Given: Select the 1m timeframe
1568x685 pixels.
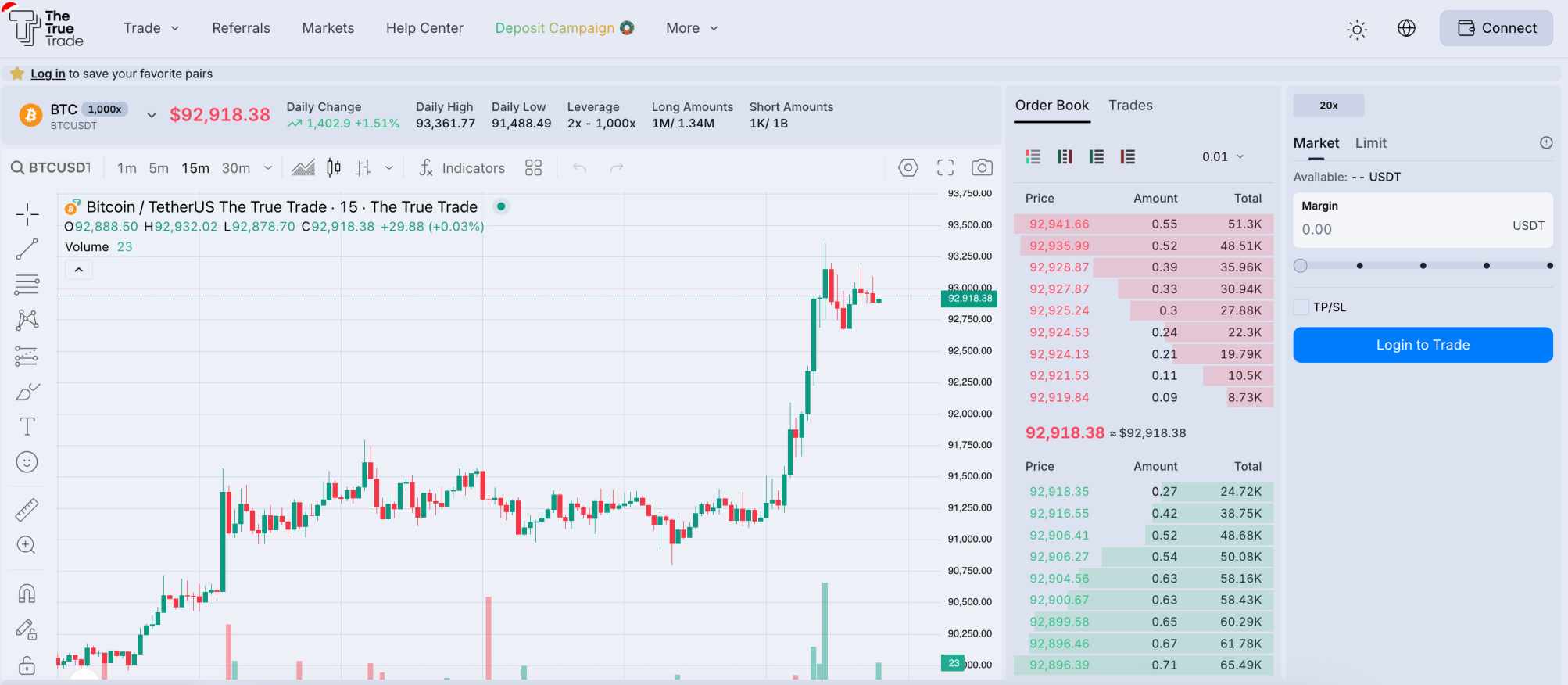Looking at the screenshot, I should [127, 168].
